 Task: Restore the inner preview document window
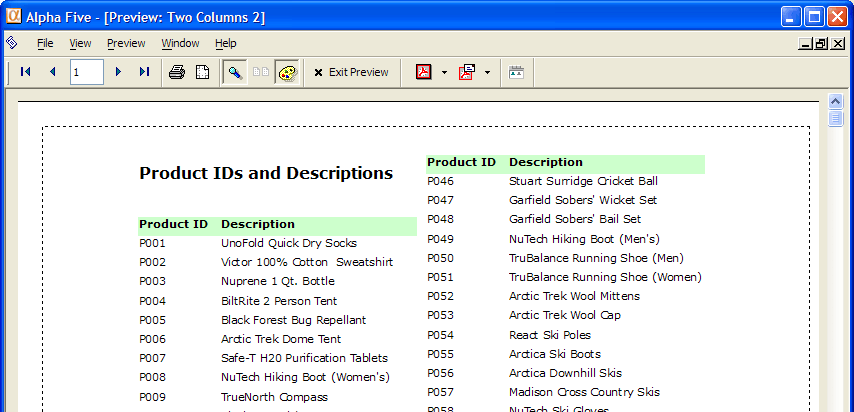click(x=821, y=44)
